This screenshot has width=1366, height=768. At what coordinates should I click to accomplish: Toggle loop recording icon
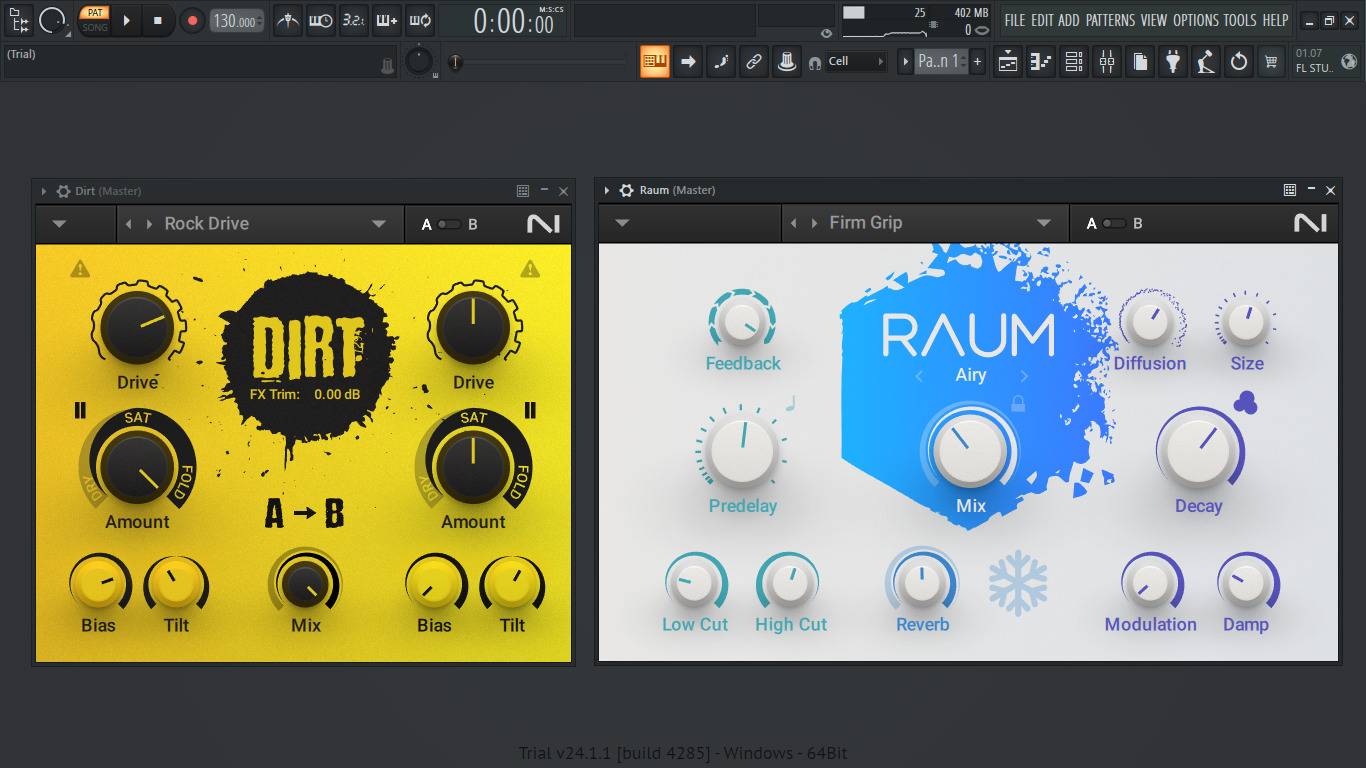[419, 20]
